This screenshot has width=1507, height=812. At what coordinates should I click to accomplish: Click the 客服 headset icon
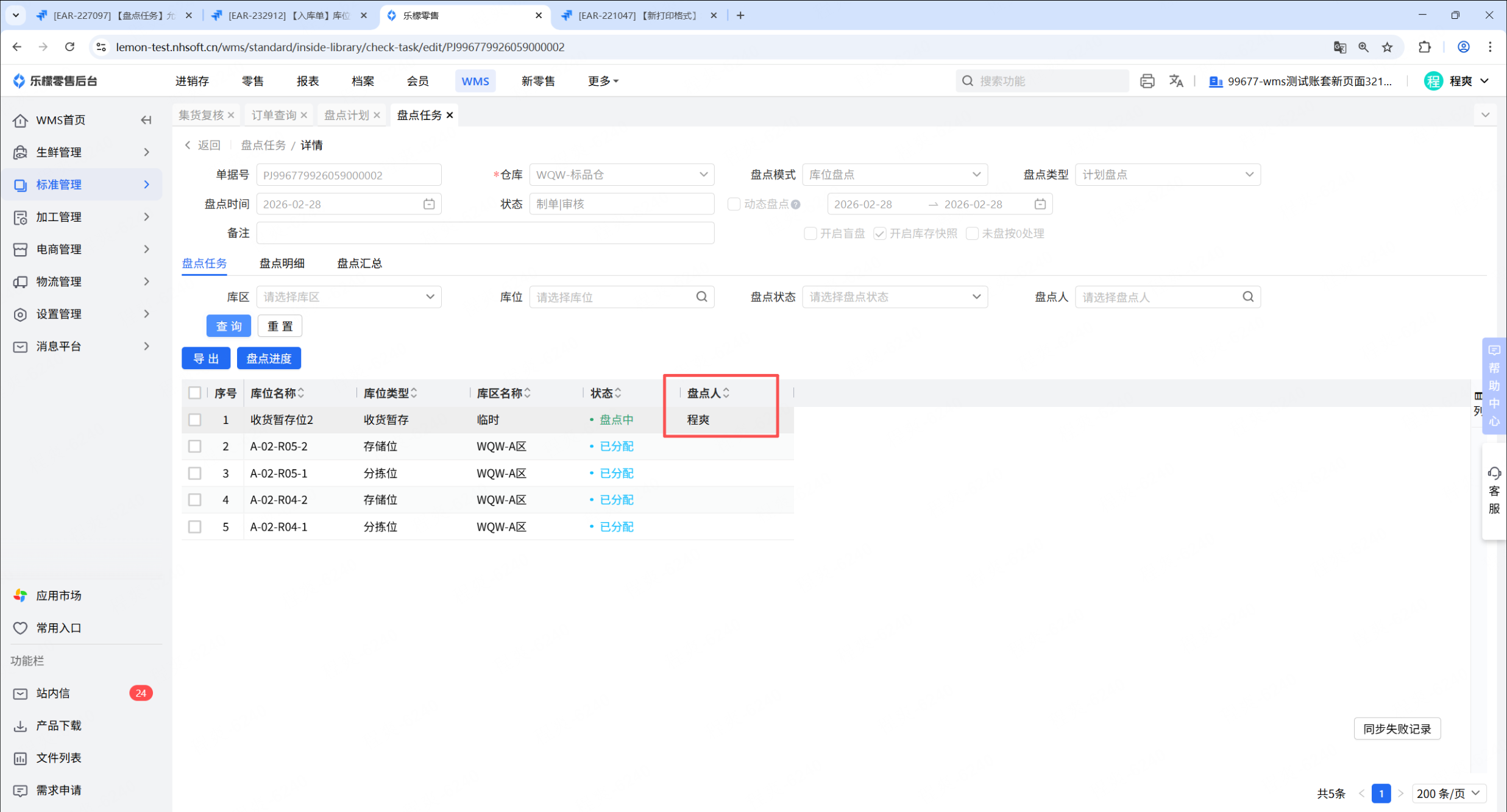coord(1494,473)
